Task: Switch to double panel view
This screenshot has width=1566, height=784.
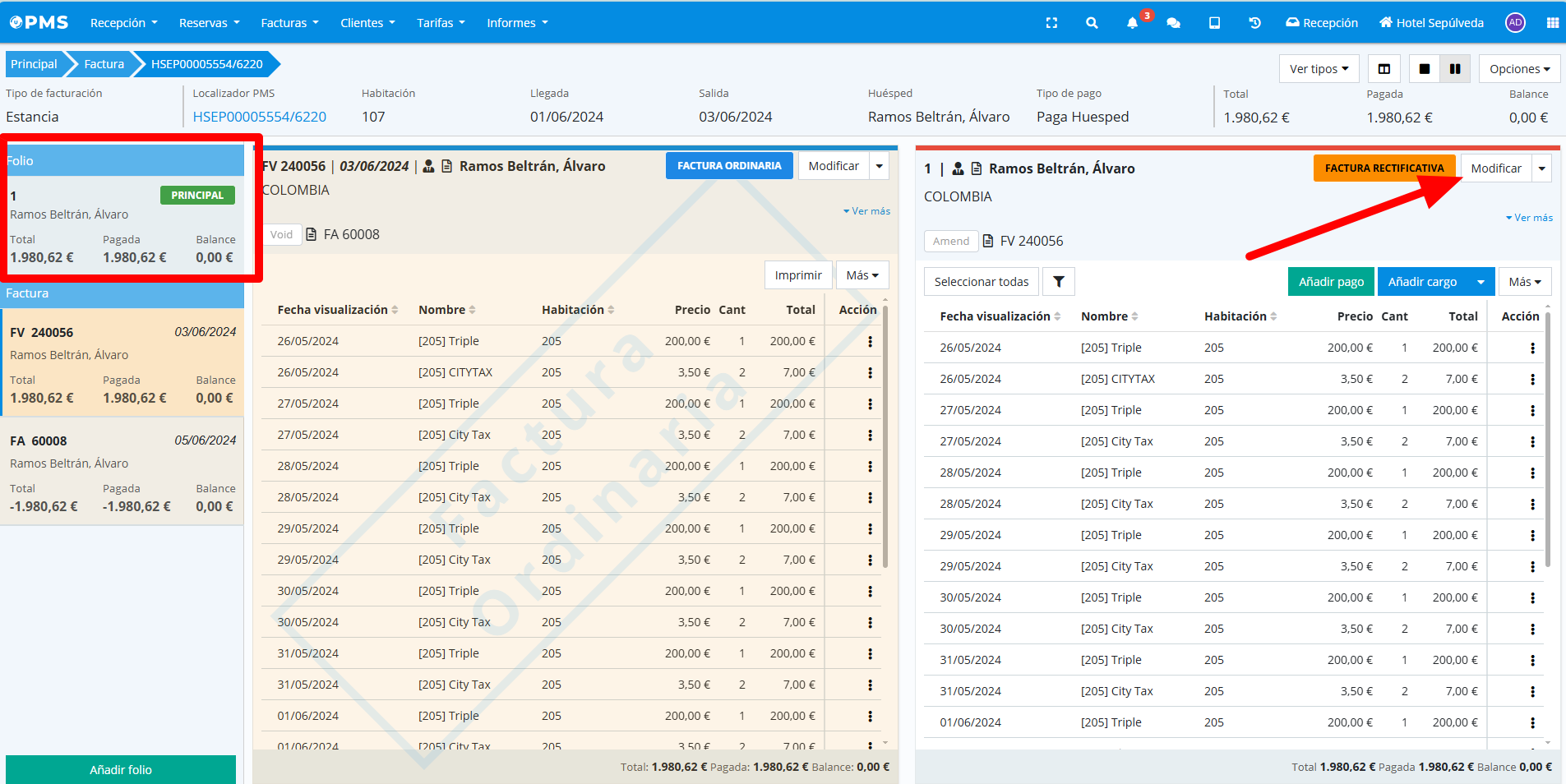Action: 1455,69
